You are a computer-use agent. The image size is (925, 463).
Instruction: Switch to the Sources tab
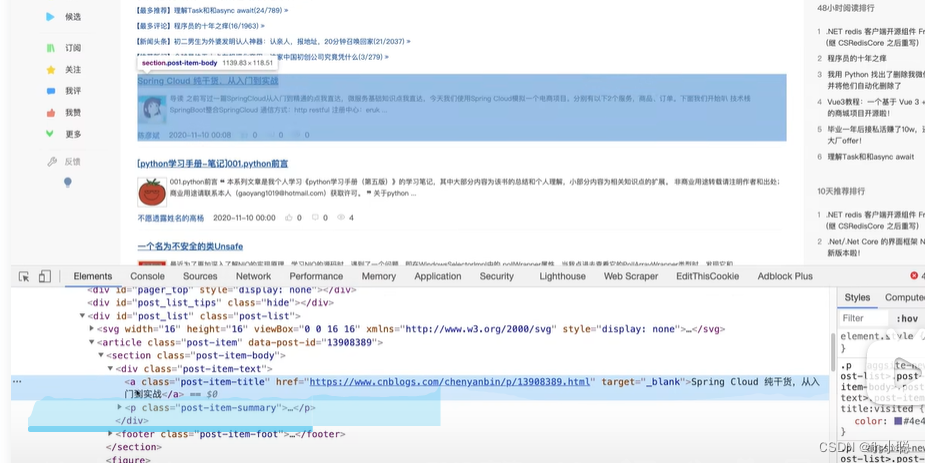pos(200,276)
